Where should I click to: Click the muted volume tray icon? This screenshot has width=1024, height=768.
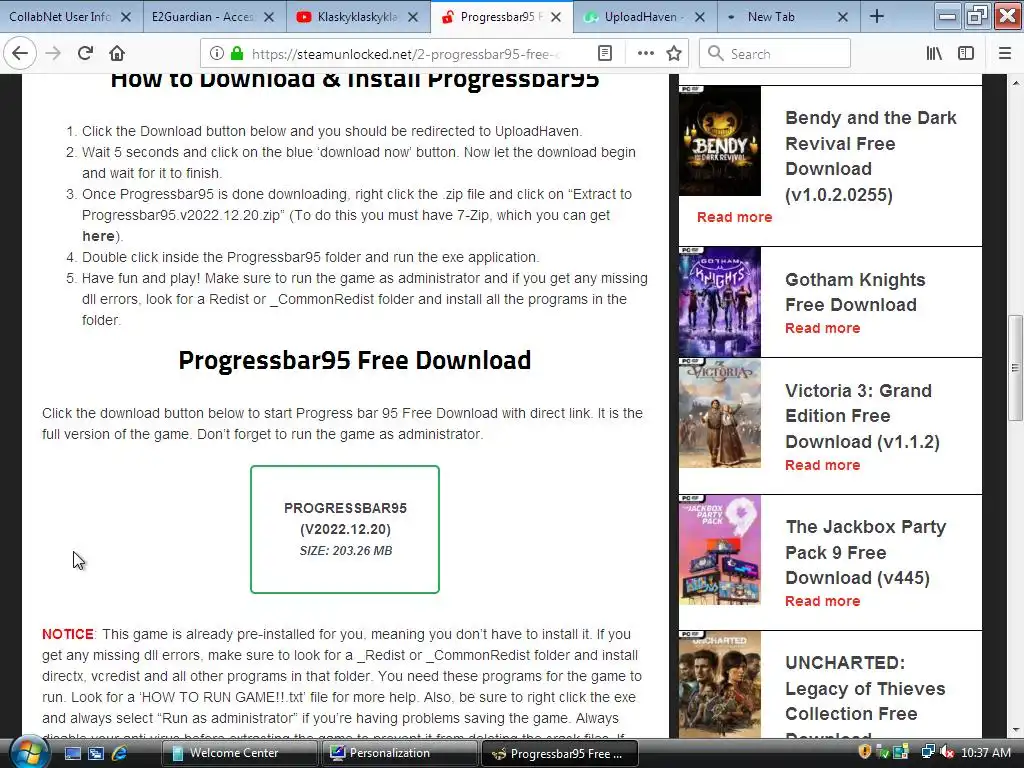tap(946, 753)
